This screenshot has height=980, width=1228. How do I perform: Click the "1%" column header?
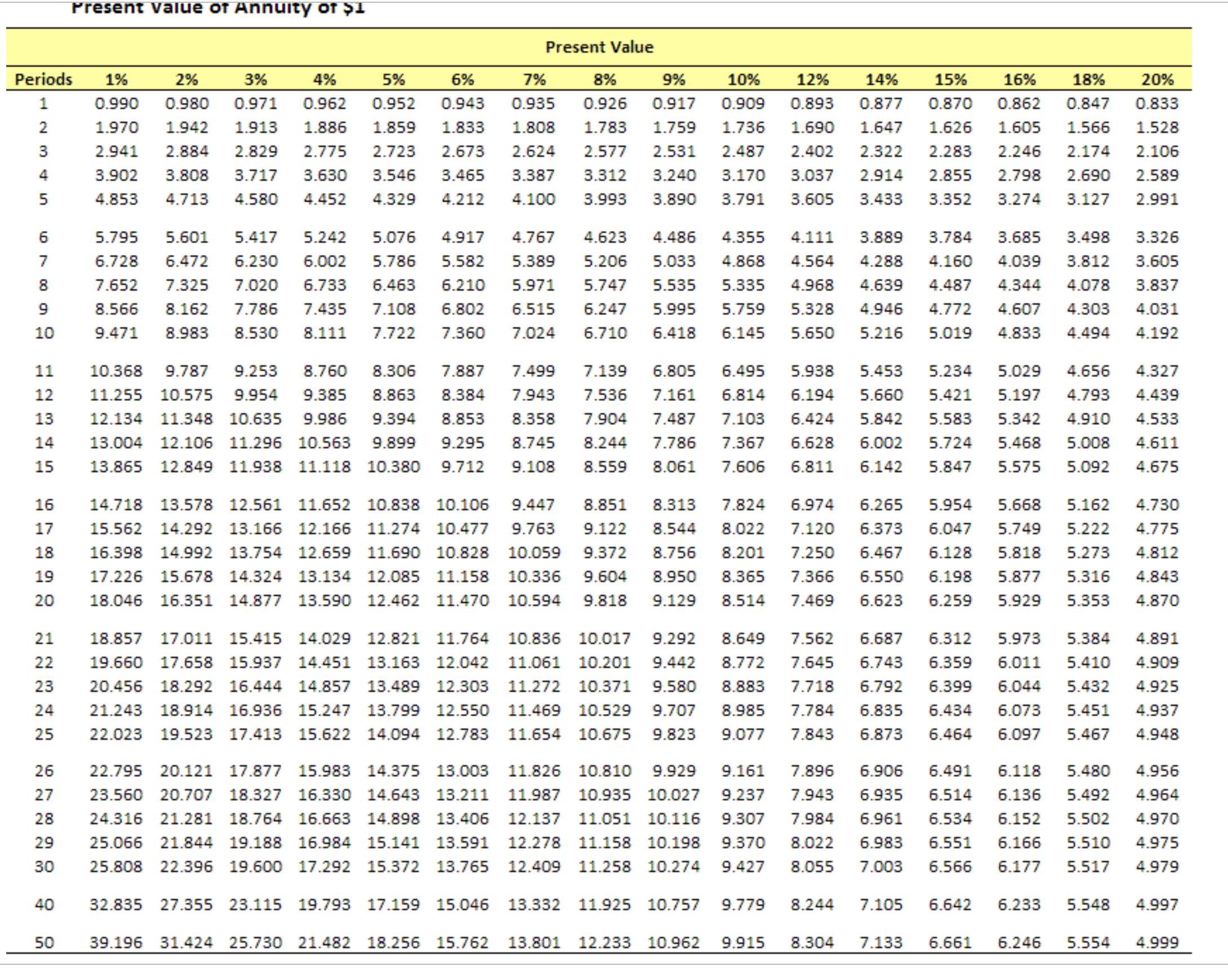coord(117,79)
